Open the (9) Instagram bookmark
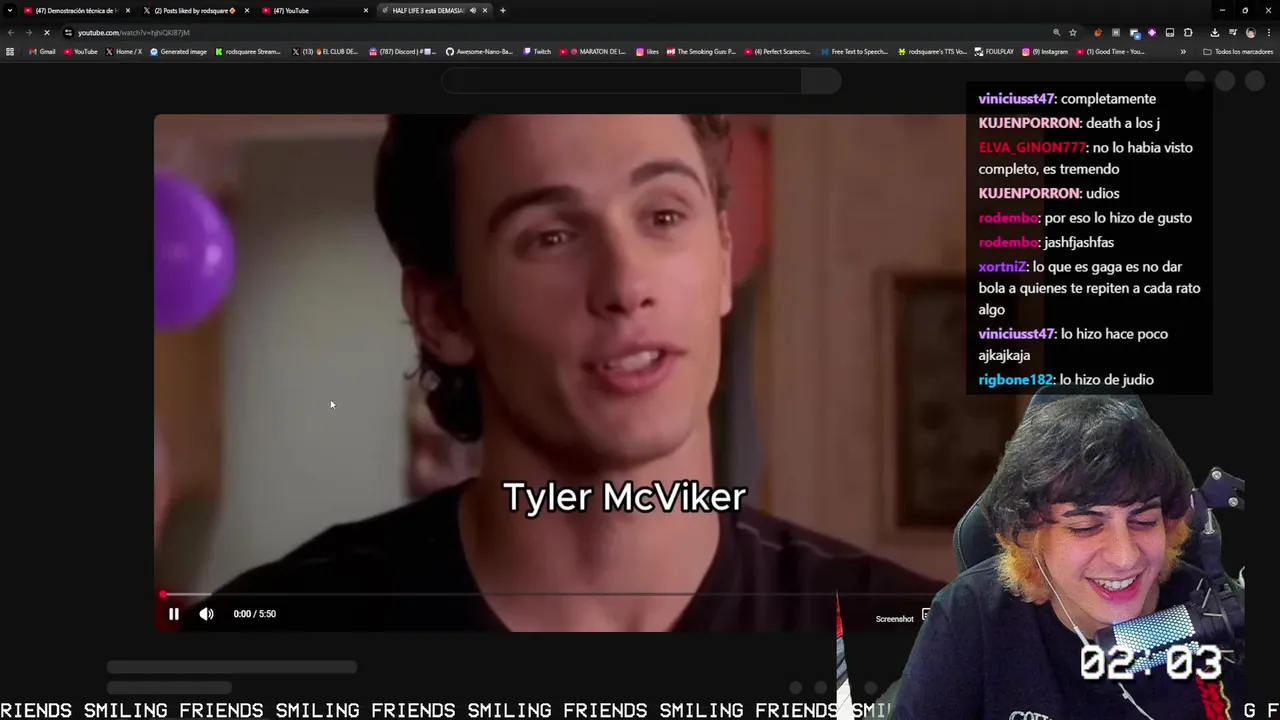Screen dimensions: 1280x720 (x=1045, y=51)
